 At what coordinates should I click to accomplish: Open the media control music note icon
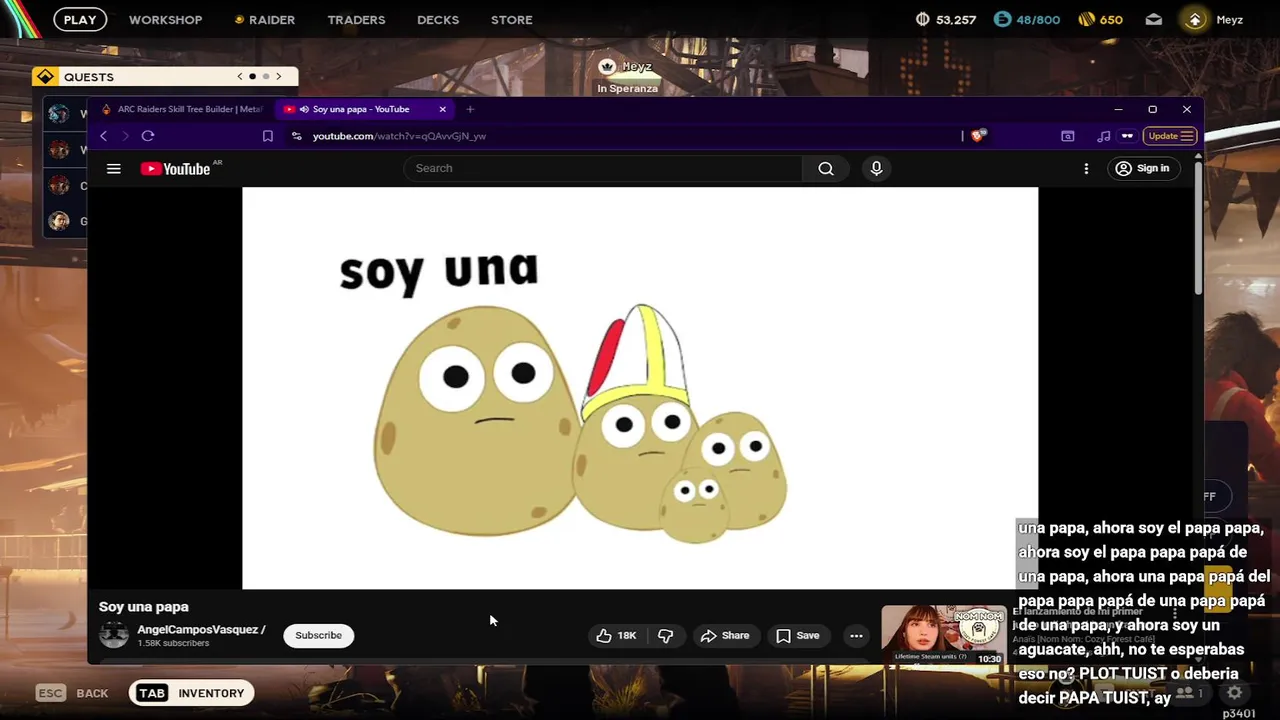pos(1103,136)
